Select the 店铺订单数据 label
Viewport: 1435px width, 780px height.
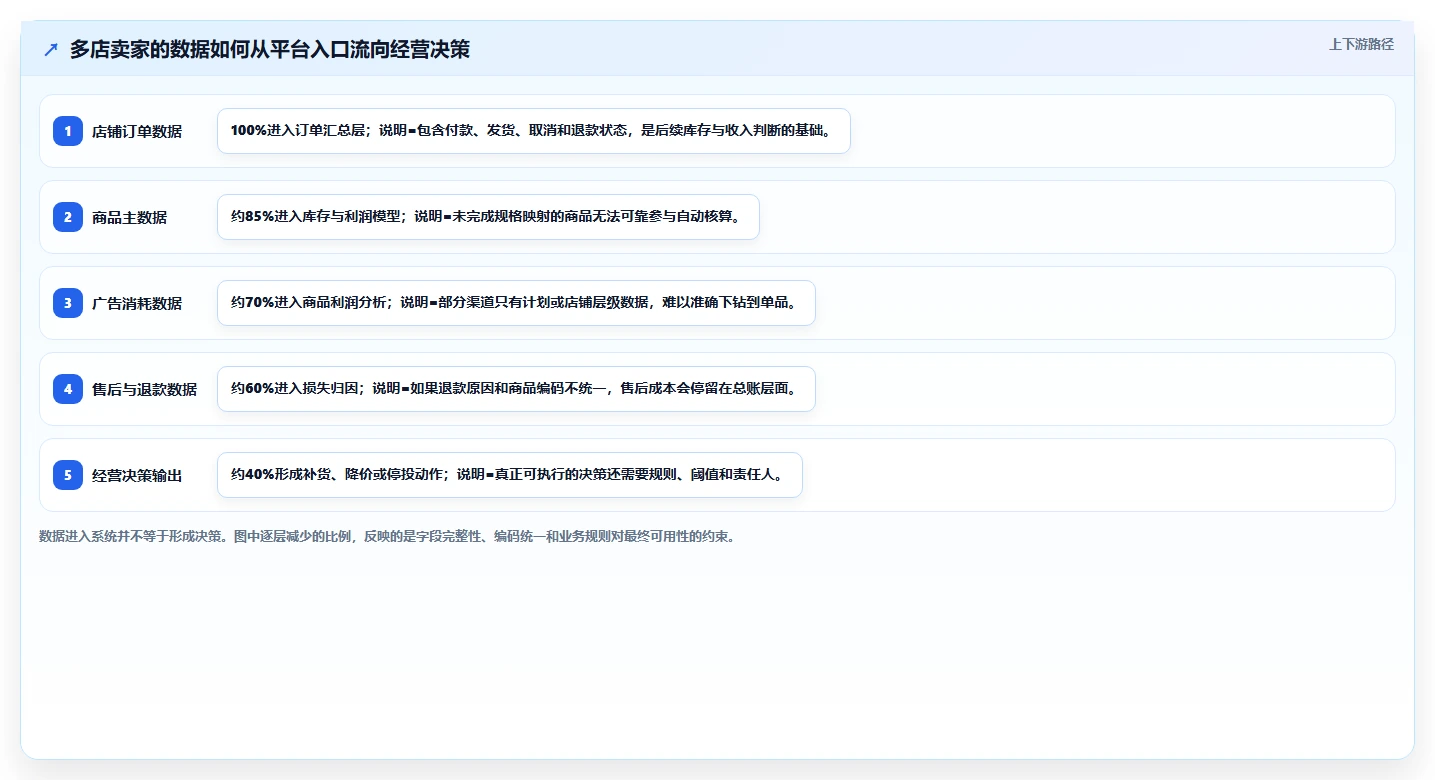coord(137,131)
